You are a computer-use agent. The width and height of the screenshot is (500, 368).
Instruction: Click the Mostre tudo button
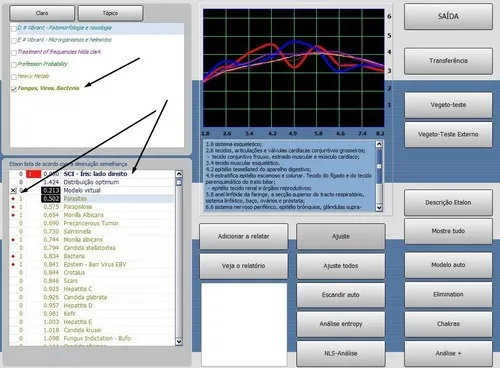(x=448, y=231)
